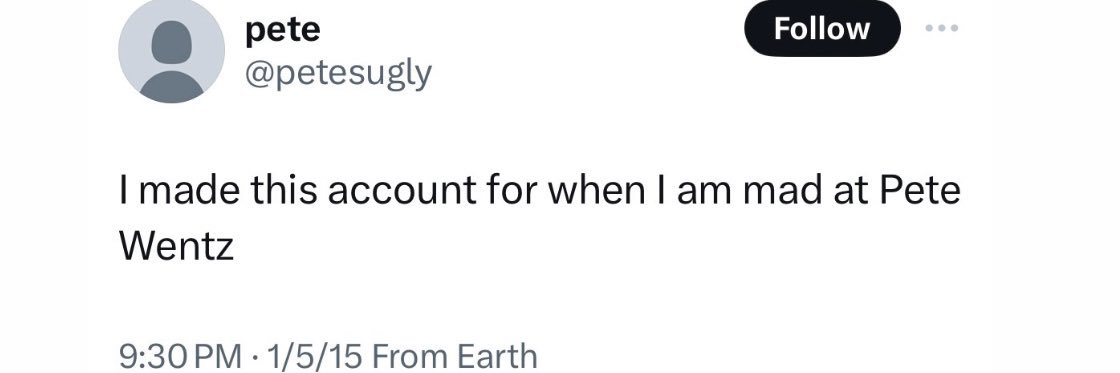1120x373 pixels.
Task: Open the three-dot more options menu
Action: coord(941,29)
